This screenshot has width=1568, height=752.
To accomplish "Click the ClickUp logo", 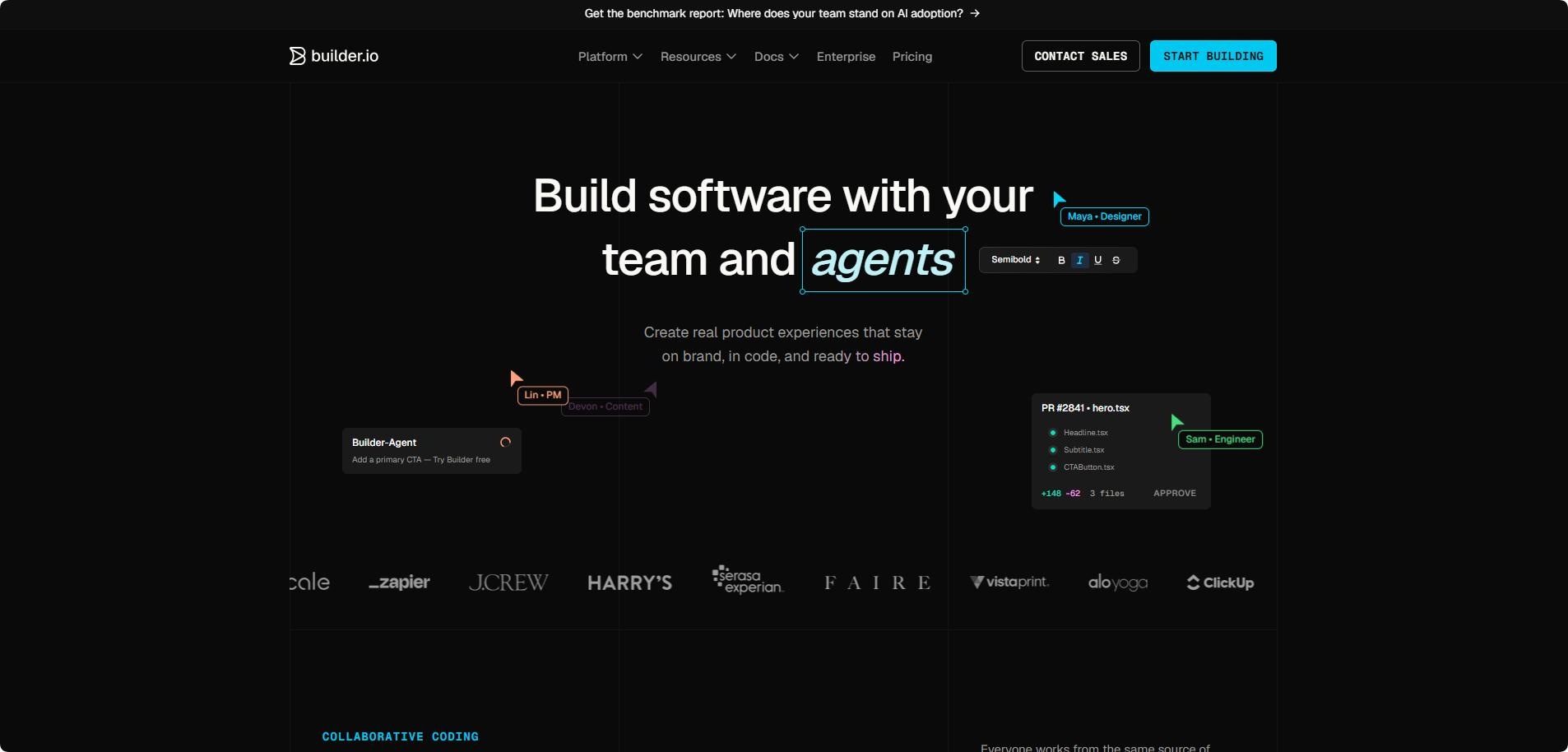I will [x=1220, y=583].
